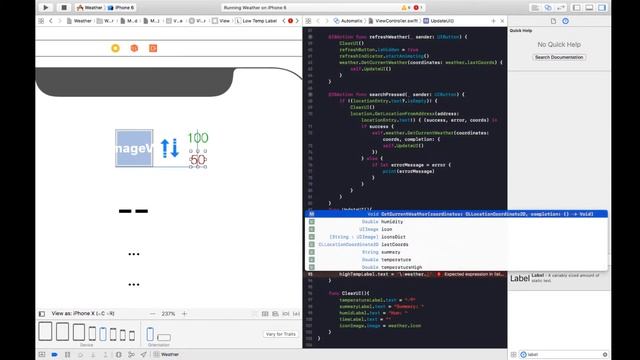Screen dimensions: 640x360
Task: Open Add New Constraints menu
Action: 286,314
